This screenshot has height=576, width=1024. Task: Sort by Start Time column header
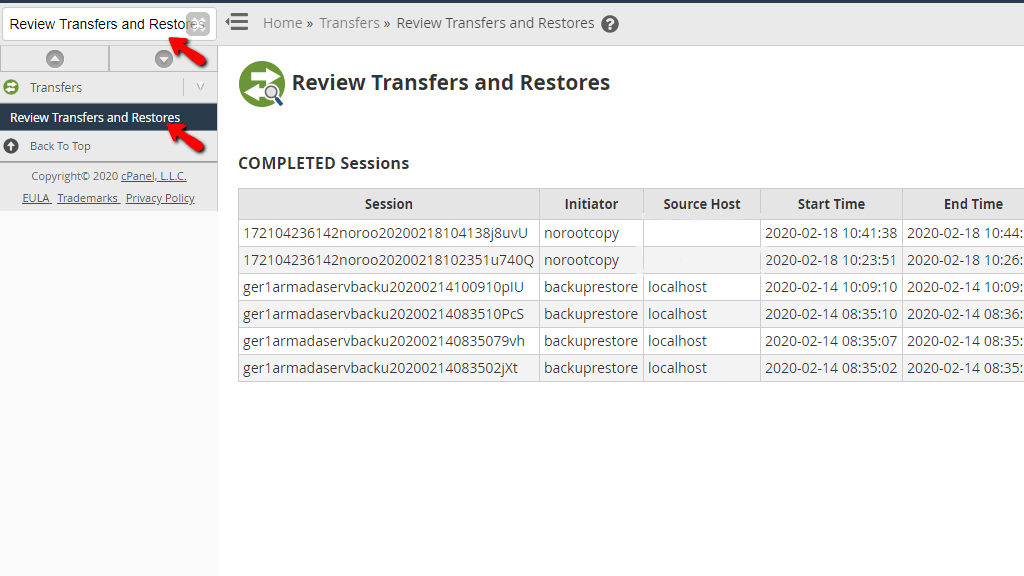(831, 204)
